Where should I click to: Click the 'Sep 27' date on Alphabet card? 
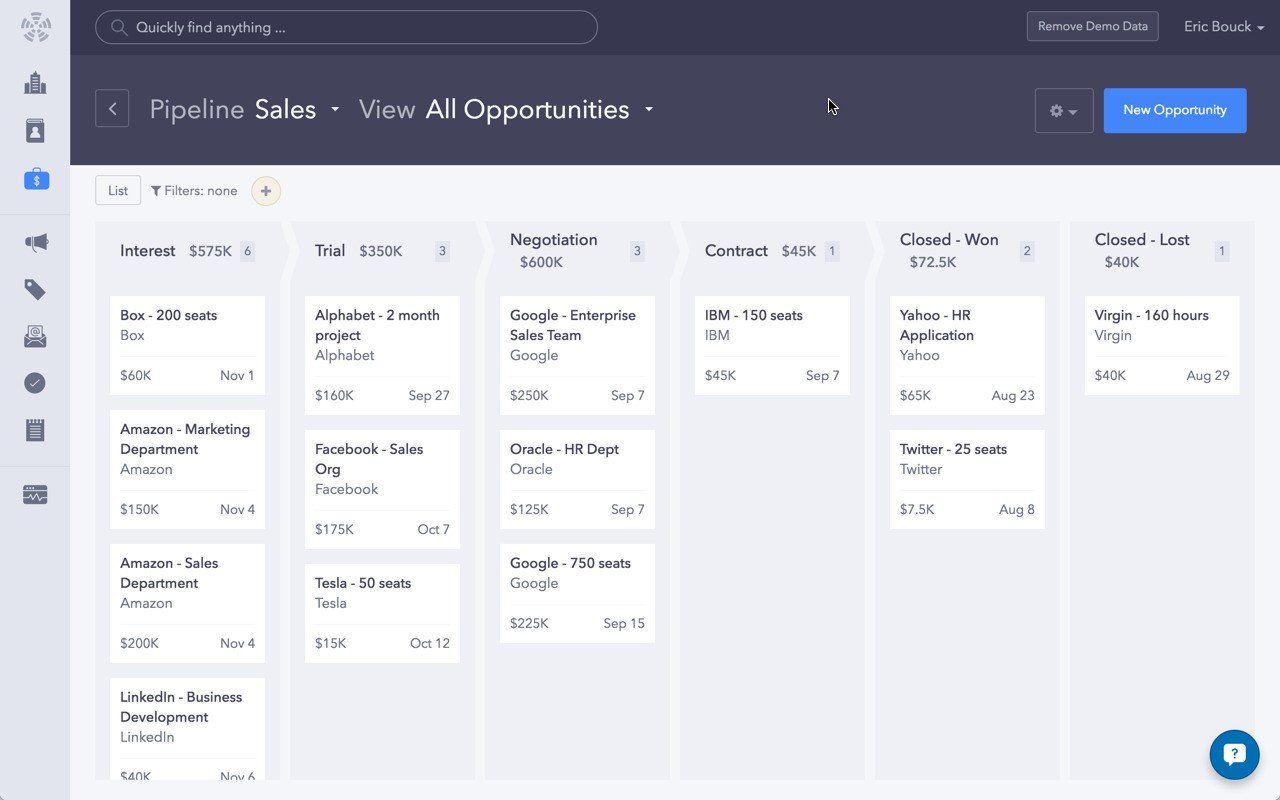tap(429, 396)
